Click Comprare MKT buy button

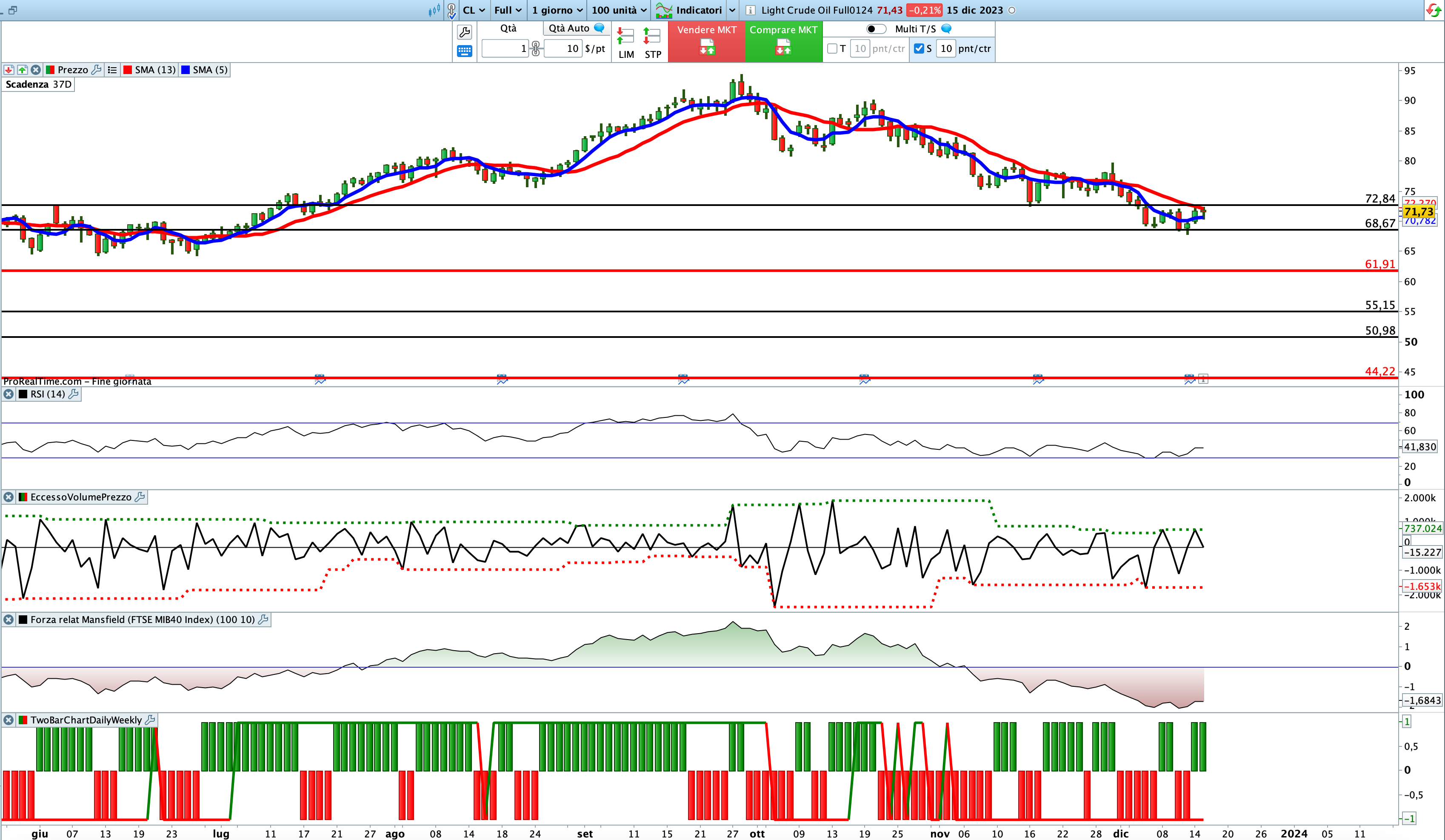pos(783,41)
